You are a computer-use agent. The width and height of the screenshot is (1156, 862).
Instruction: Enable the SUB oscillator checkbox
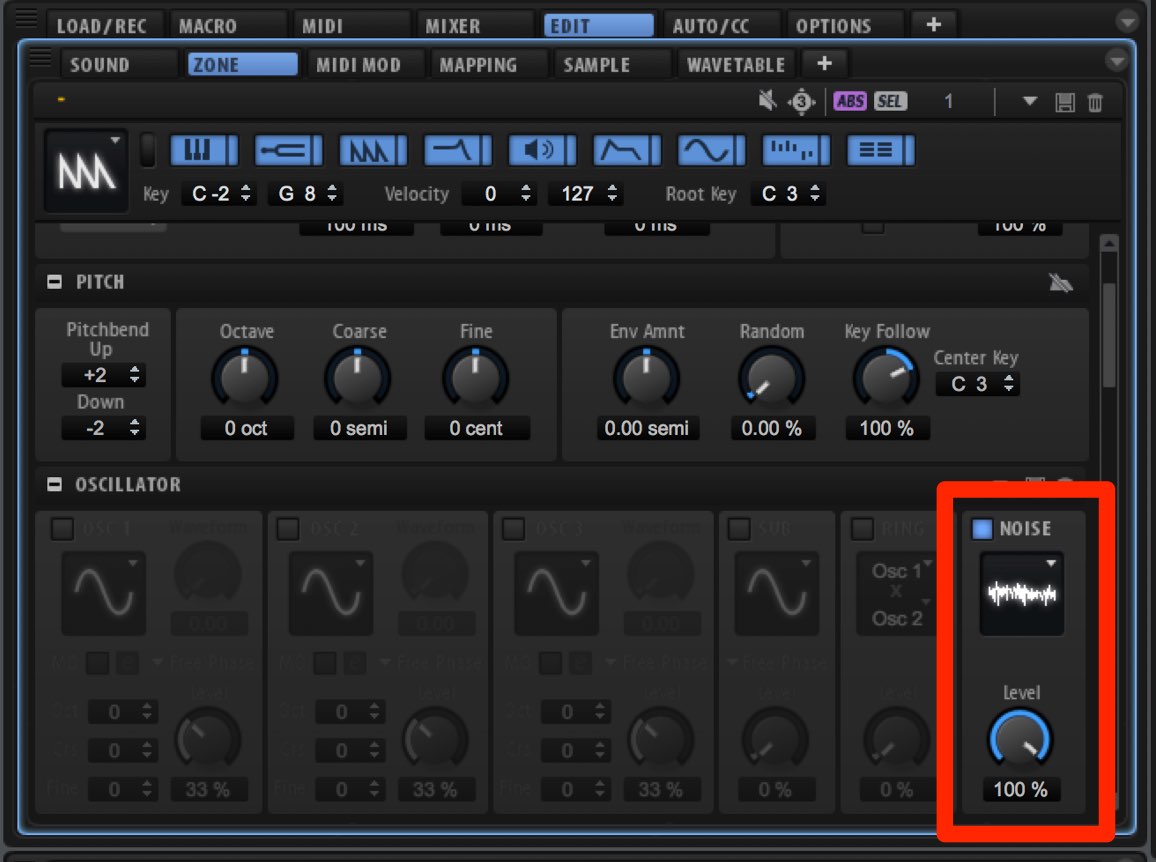(739, 529)
